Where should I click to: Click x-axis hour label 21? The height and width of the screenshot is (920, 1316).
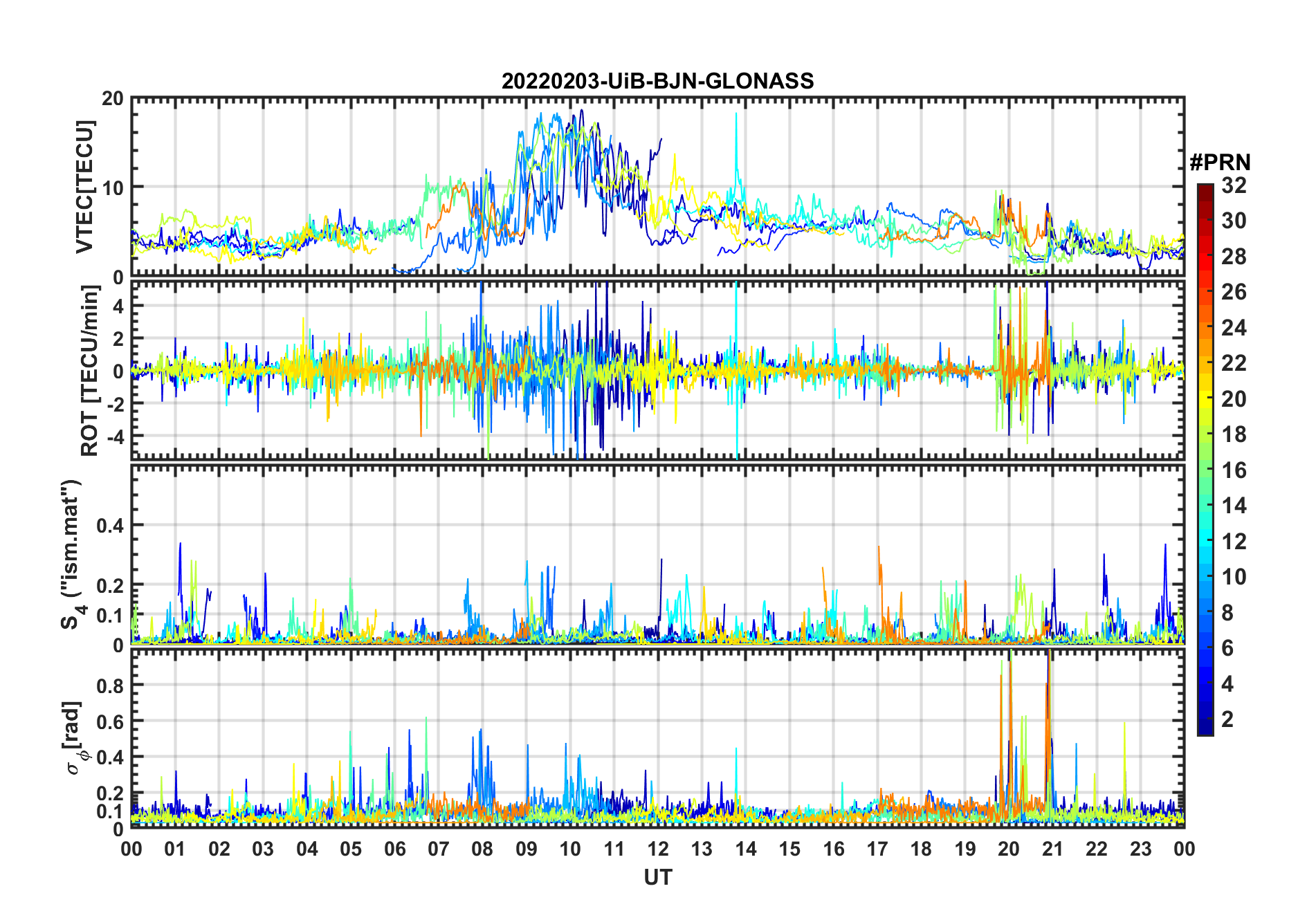[x=1053, y=849]
